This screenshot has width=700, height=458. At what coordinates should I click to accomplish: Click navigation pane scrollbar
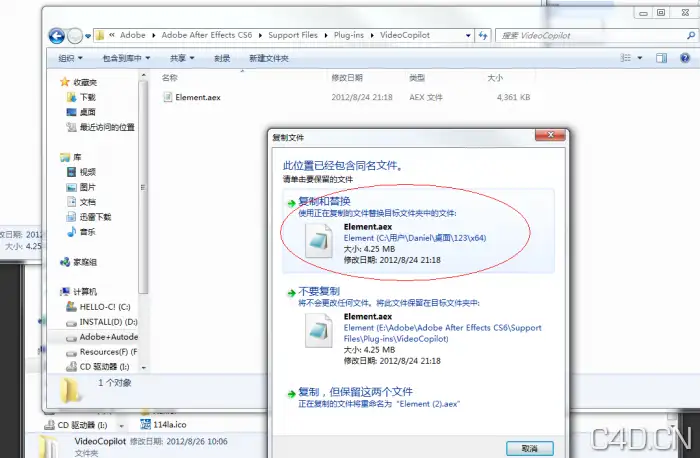(x=143, y=187)
